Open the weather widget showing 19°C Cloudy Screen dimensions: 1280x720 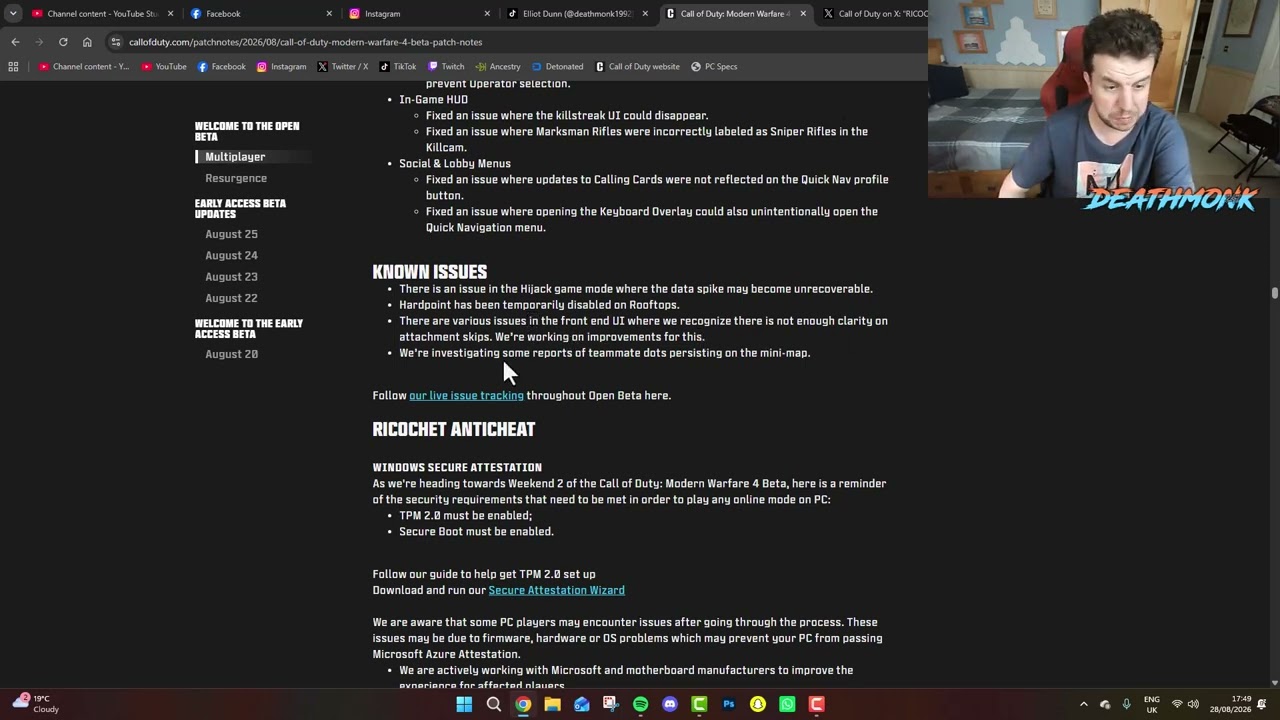click(x=36, y=704)
